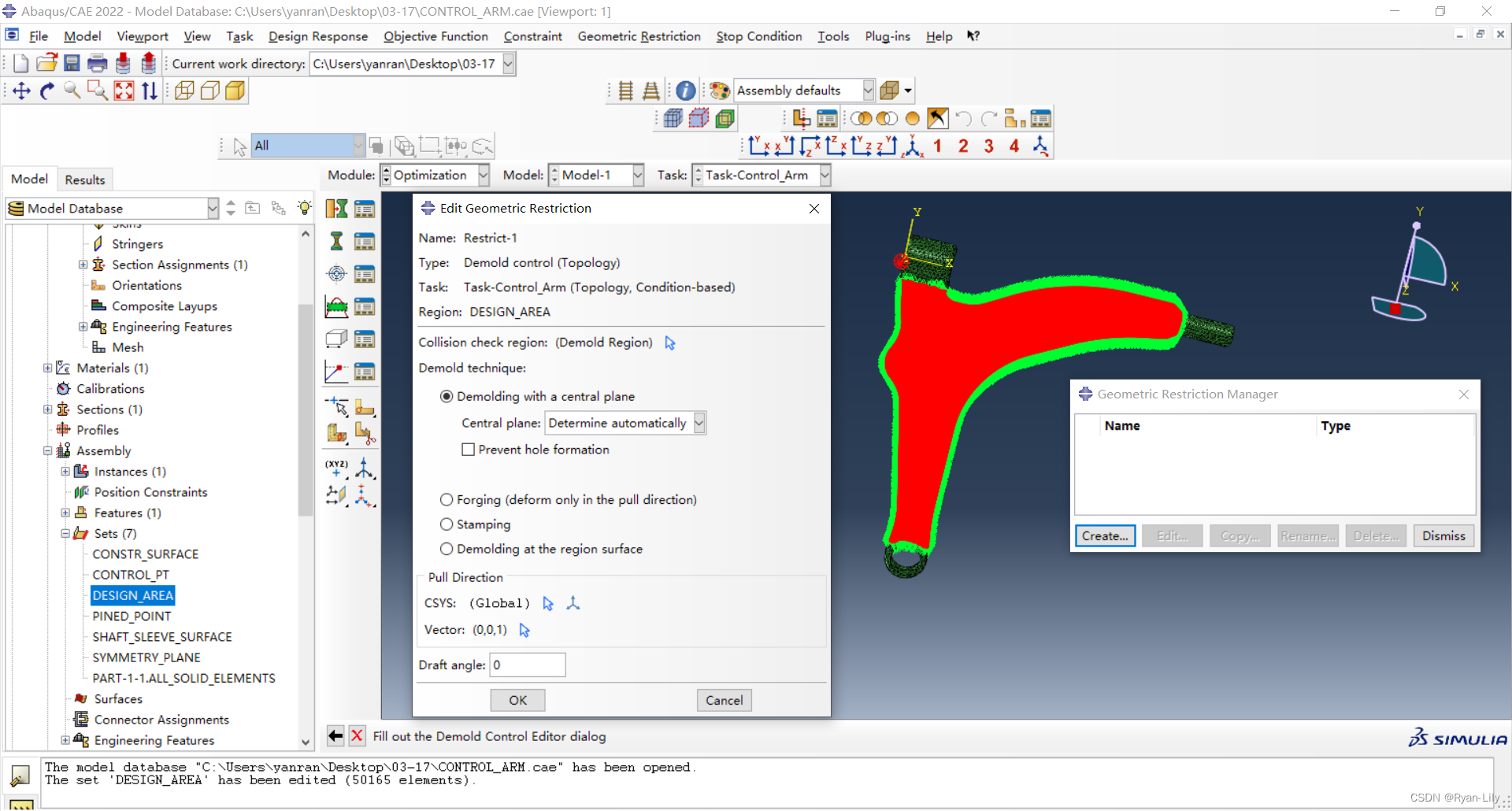Apply custom view 2

tap(963, 146)
